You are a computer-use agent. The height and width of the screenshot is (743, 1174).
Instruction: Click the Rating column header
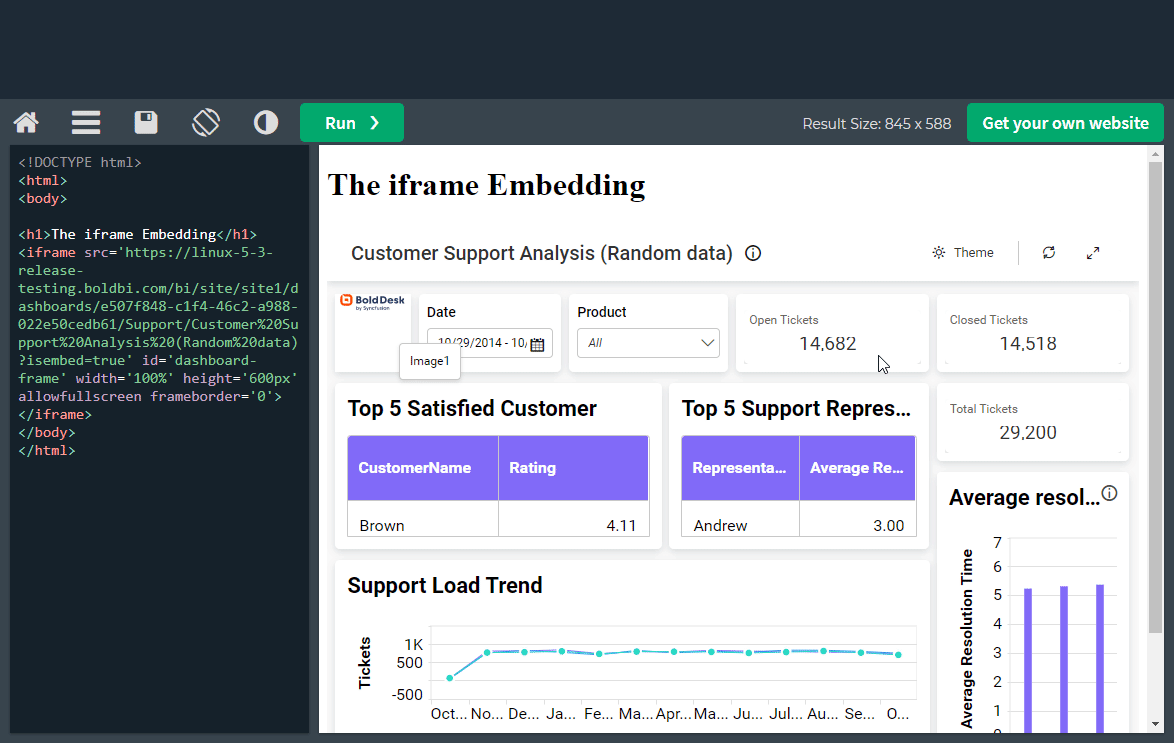(x=573, y=468)
